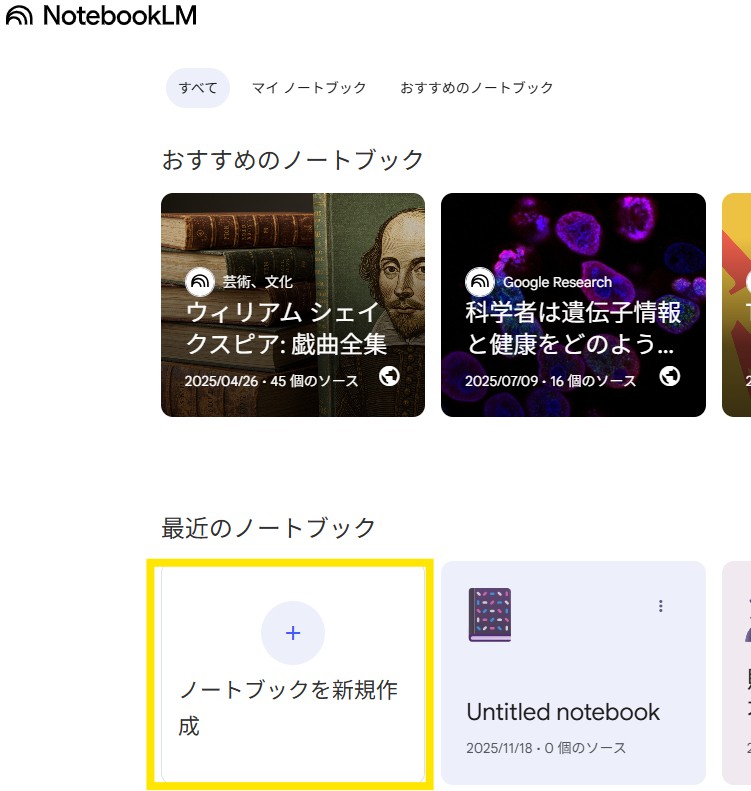Click the 芸術、文化 category label
751x791 pixels.
coord(258,283)
